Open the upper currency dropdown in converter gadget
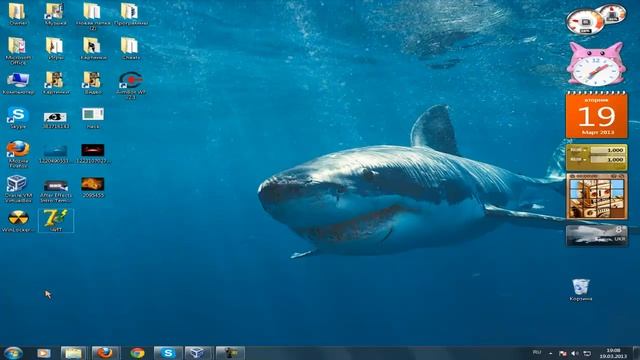 [x=578, y=150]
